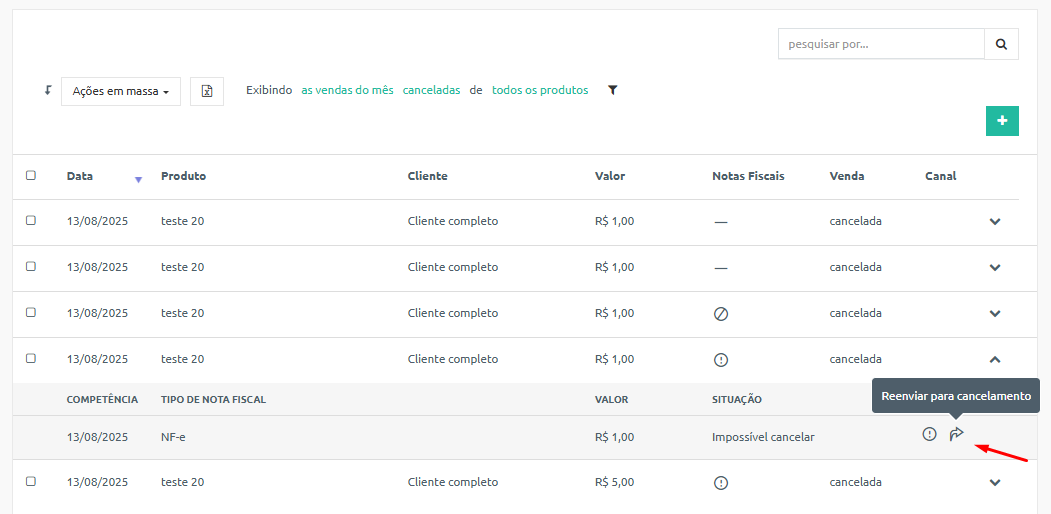Click the crossed-circle invoice icon in third row
1051x514 pixels.
point(721,314)
